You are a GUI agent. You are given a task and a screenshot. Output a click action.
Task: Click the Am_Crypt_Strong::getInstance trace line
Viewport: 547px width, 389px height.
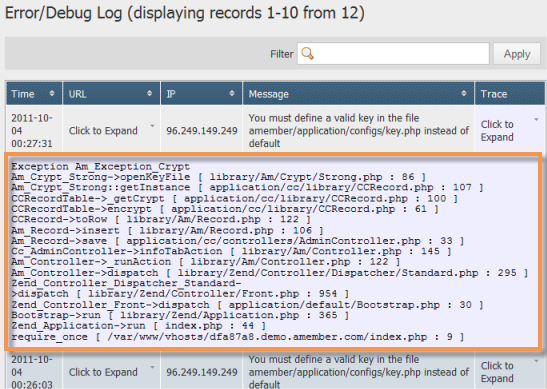click(x=247, y=187)
